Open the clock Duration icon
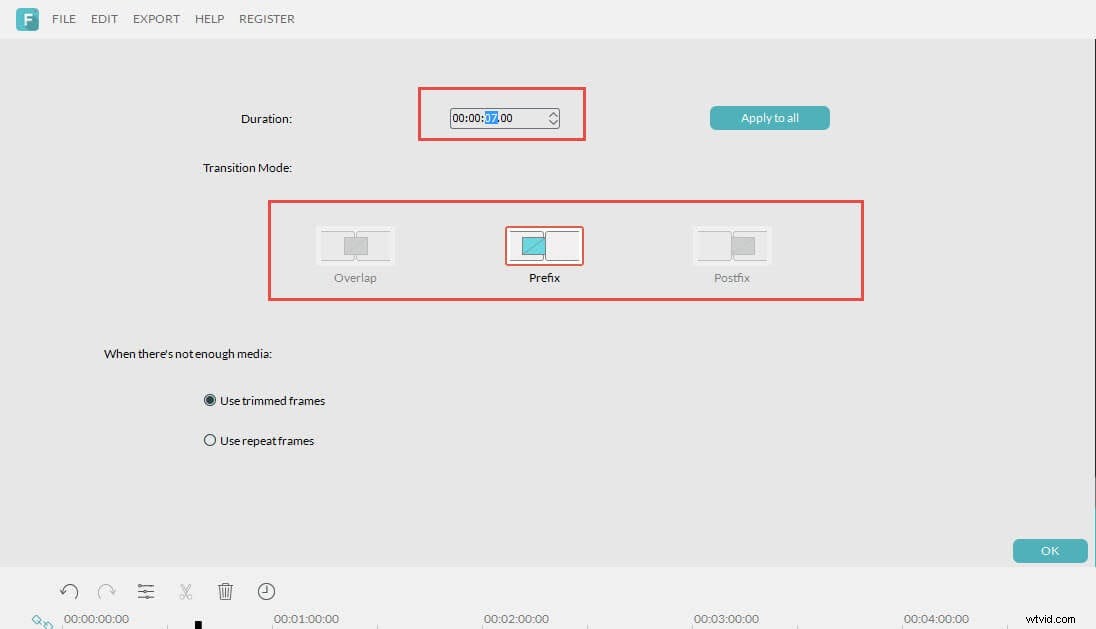Screen dimensions: 1096x629 coord(266,591)
